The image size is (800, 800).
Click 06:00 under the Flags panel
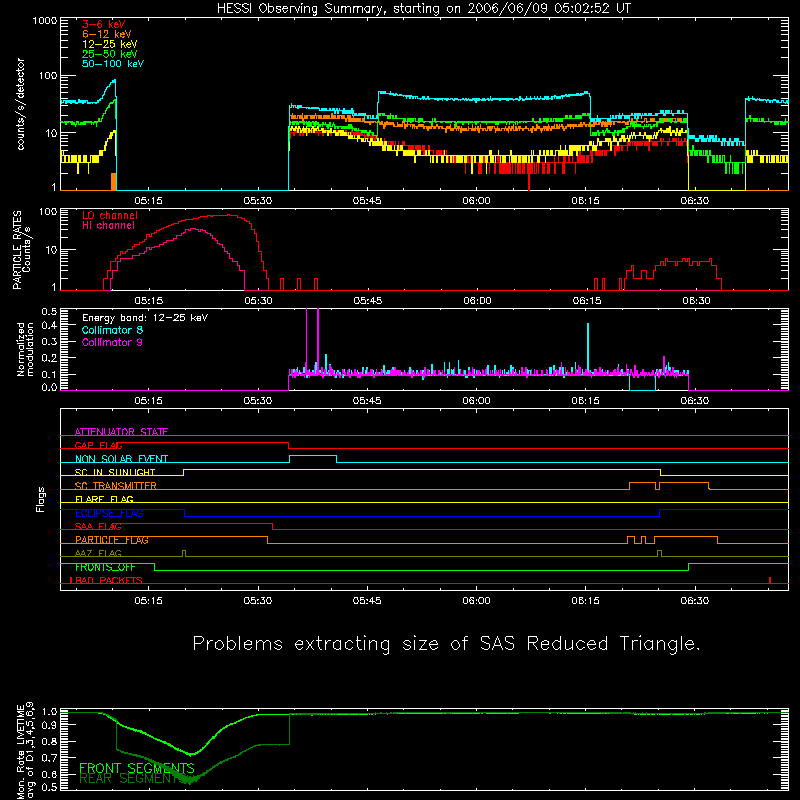pyautogui.click(x=477, y=601)
